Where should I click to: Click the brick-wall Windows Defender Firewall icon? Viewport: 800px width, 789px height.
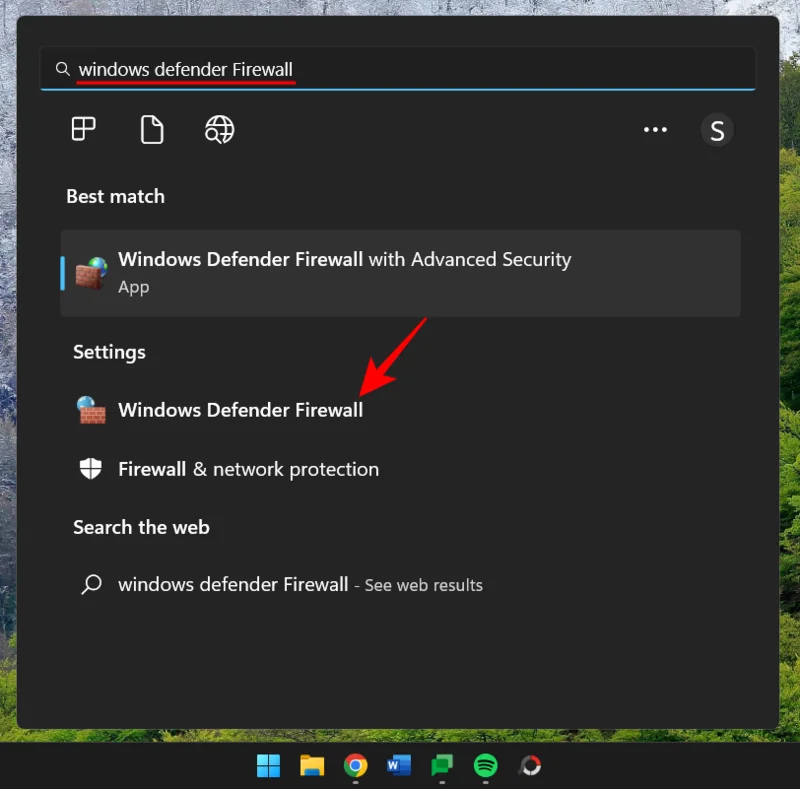(x=91, y=409)
